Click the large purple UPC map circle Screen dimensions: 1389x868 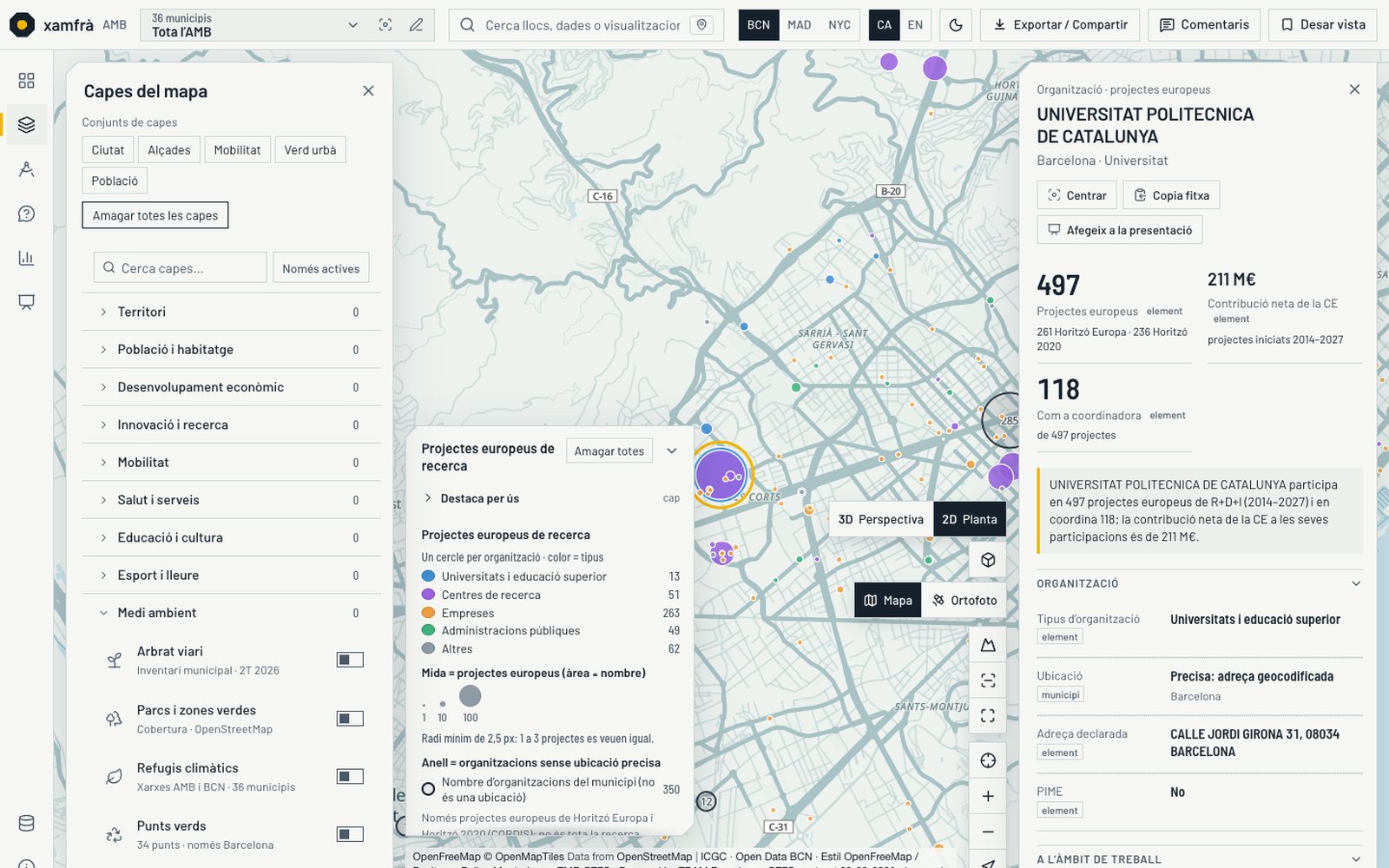pyautogui.click(x=719, y=474)
